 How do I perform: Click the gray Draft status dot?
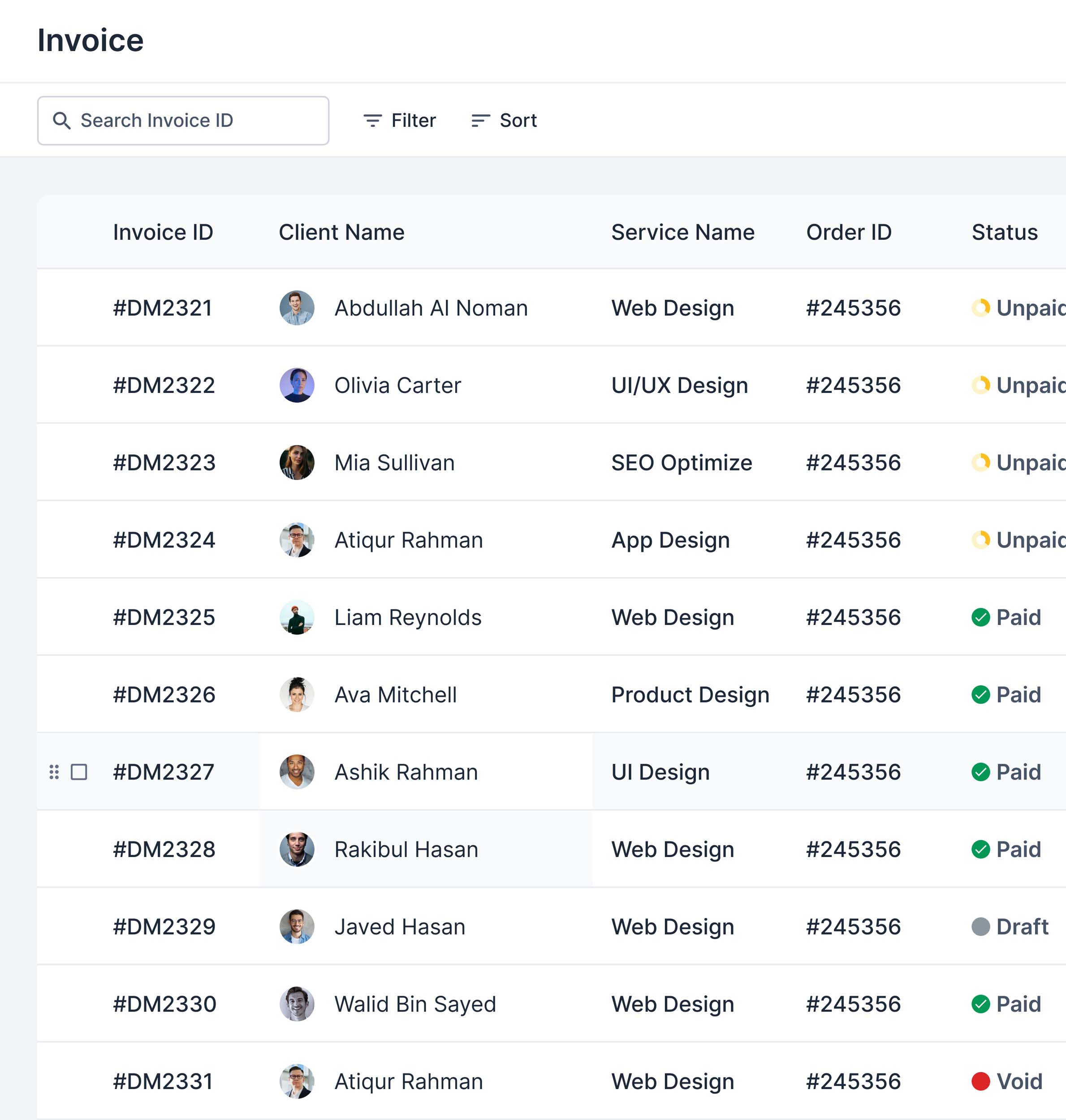coord(980,926)
